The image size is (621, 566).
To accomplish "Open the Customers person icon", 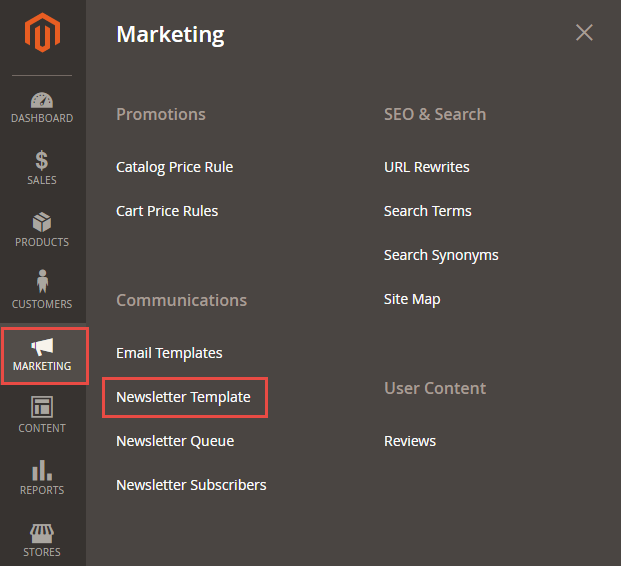I will [42, 283].
